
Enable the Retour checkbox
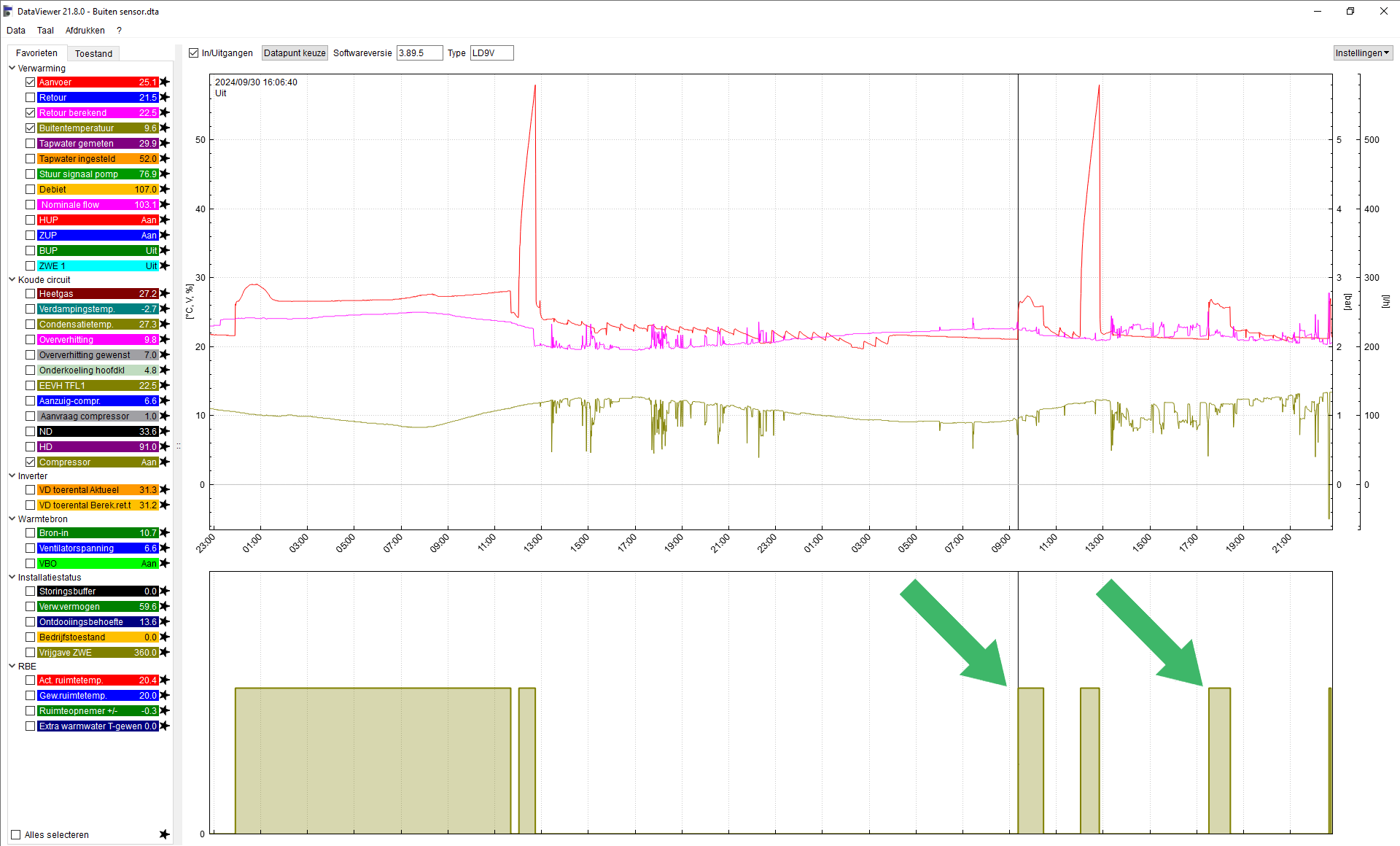(x=31, y=98)
